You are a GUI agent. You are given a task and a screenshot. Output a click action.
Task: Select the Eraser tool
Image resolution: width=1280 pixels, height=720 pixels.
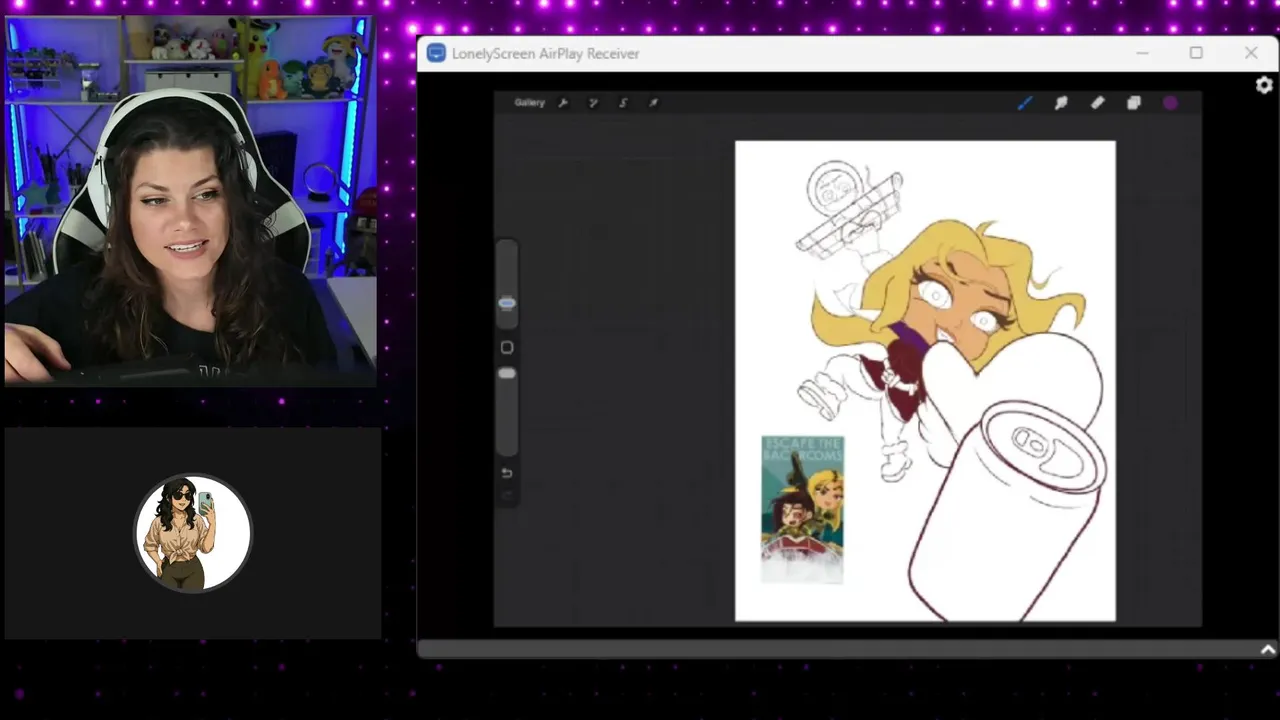pos(1097,103)
